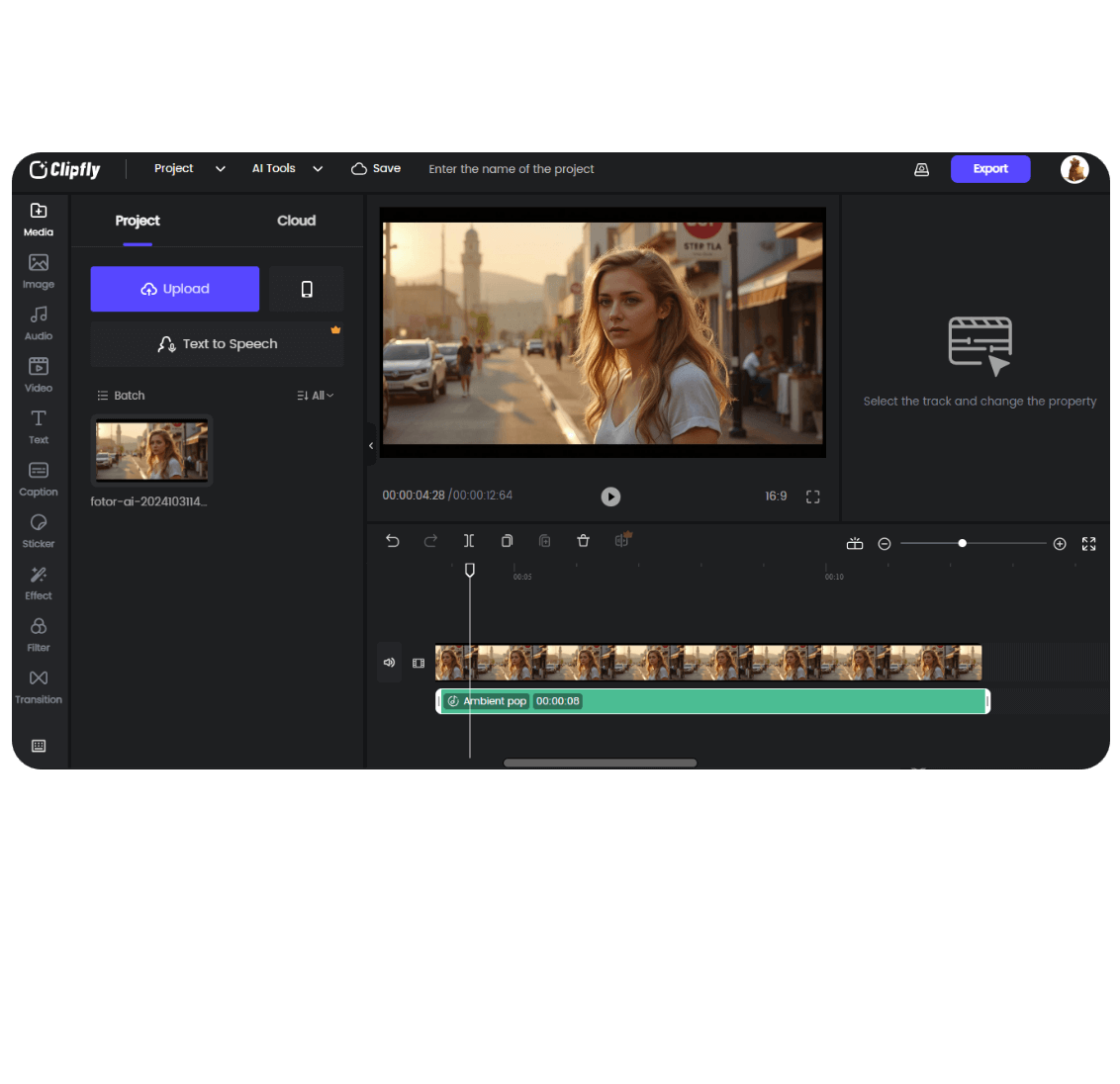The height and width of the screenshot is (1084, 1120).
Task: Open the Sticker panel in the sidebar
Action: tap(38, 532)
